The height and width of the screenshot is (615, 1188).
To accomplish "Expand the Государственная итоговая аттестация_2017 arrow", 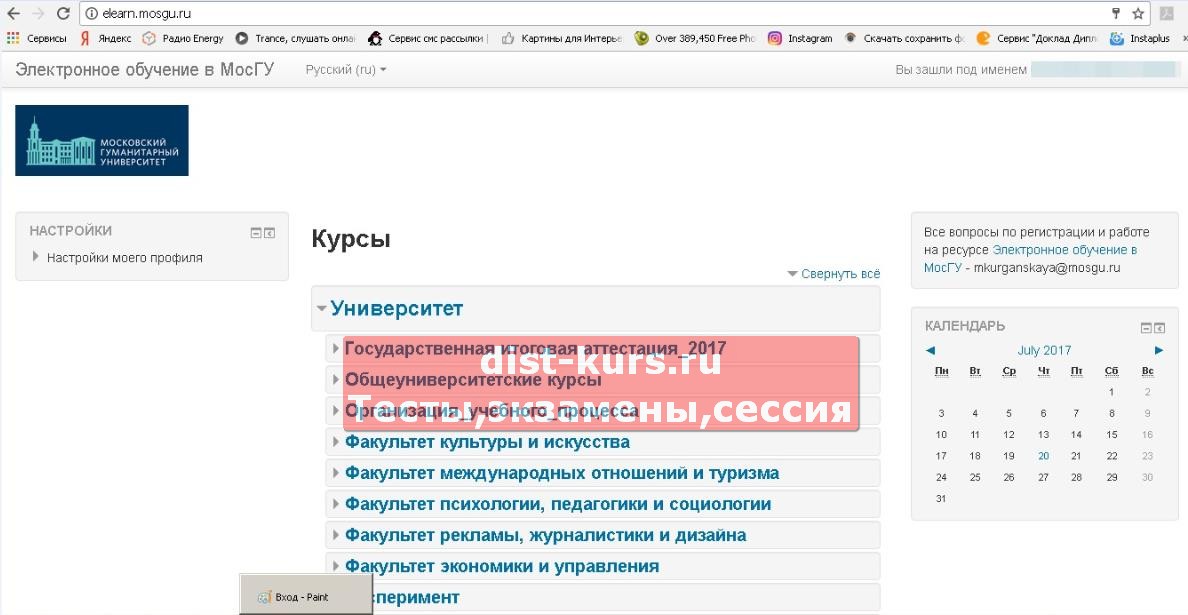I will click(x=336, y=348).
